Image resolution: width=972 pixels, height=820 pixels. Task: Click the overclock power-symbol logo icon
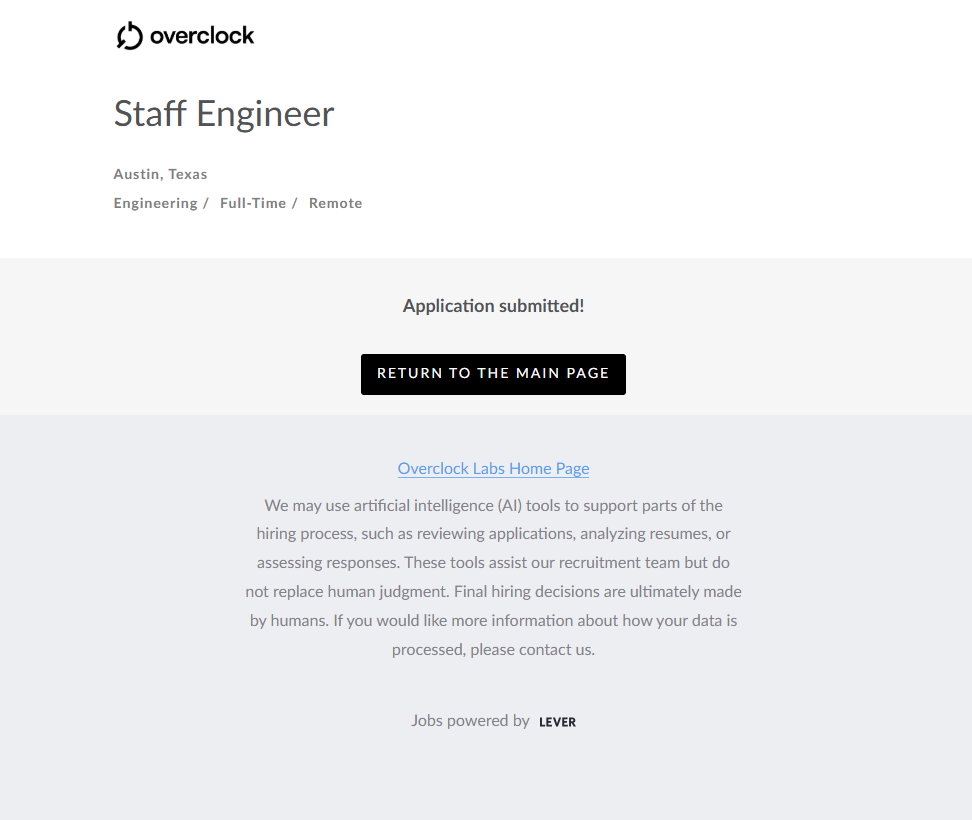(130, 36)
